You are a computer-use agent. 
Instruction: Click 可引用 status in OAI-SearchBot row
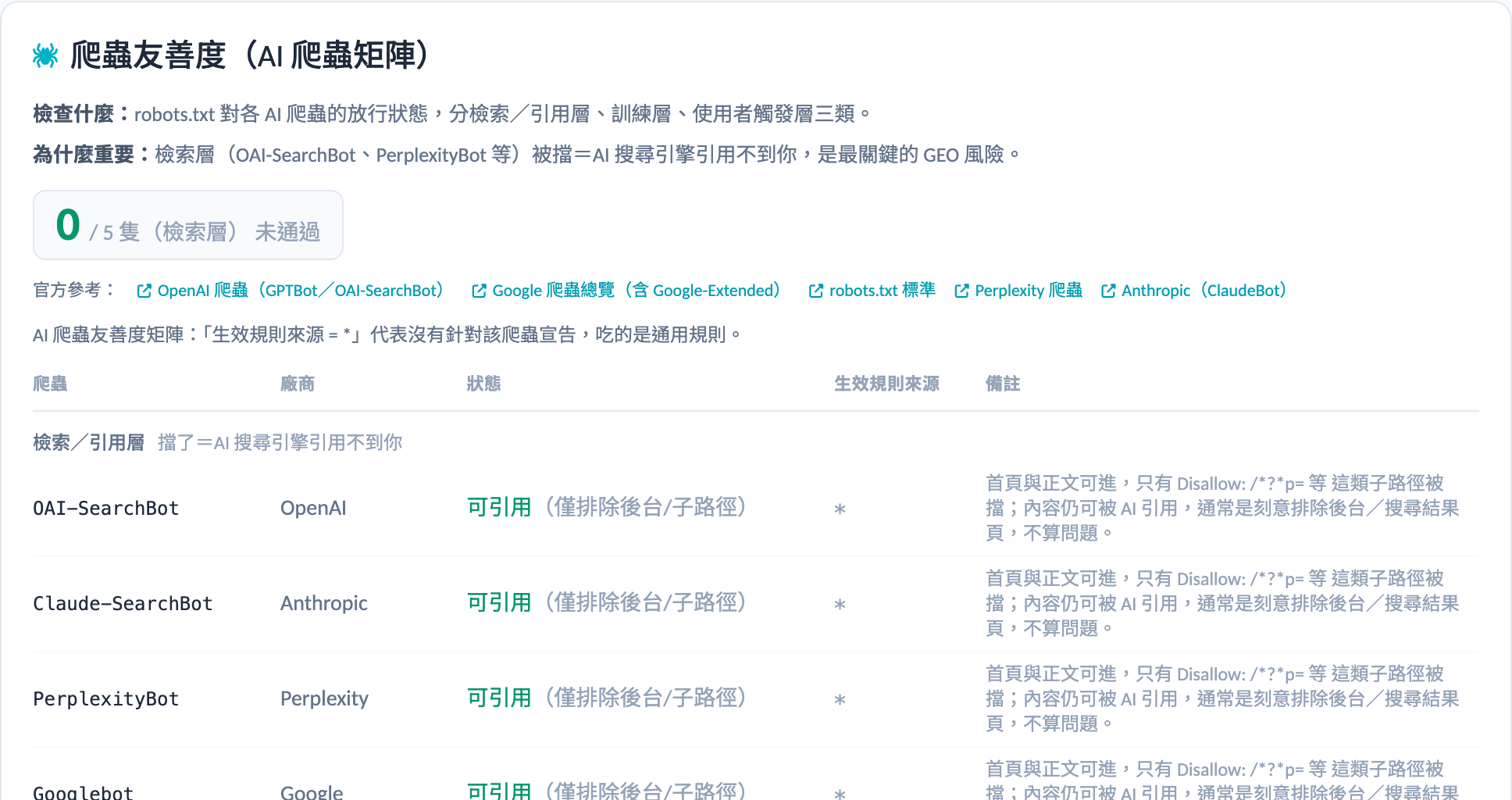tap(500, 508)
